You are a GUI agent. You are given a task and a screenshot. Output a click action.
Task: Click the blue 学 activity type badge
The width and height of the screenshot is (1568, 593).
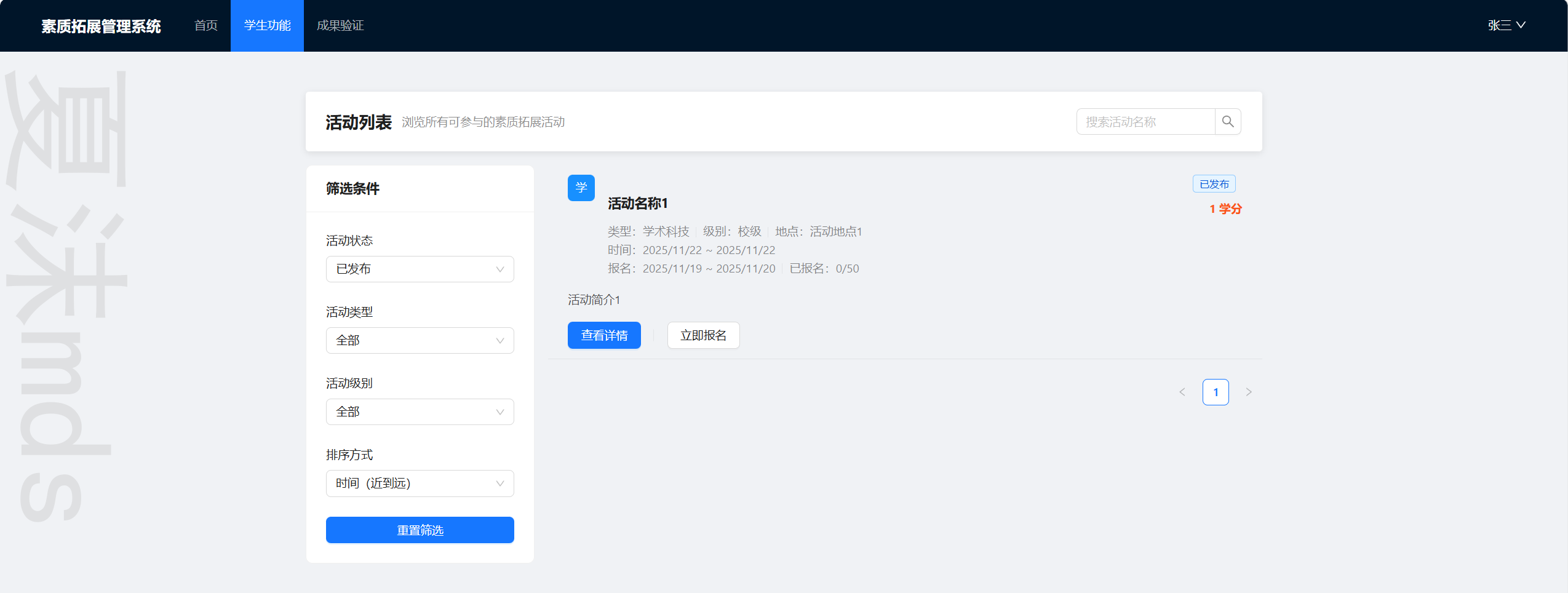[581, 188]
